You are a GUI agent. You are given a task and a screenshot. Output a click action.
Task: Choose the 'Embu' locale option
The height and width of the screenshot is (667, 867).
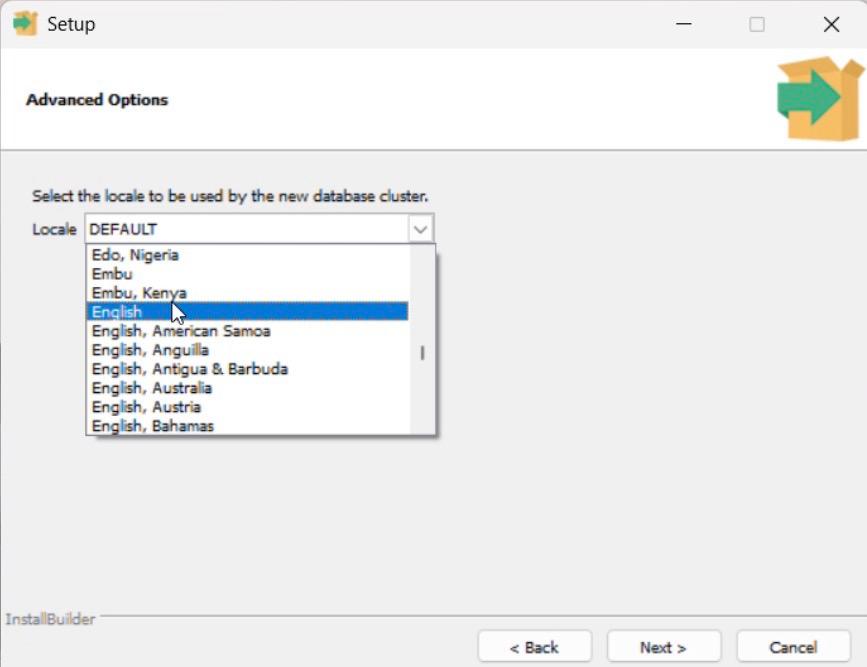112,274
